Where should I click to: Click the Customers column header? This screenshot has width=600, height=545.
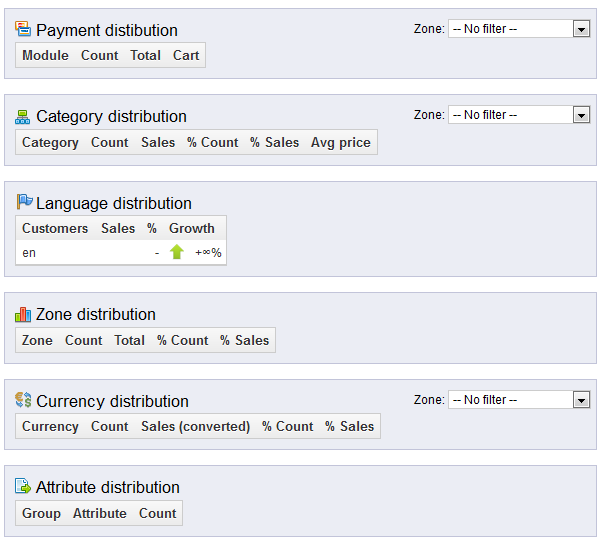click(x=55, y=229)
